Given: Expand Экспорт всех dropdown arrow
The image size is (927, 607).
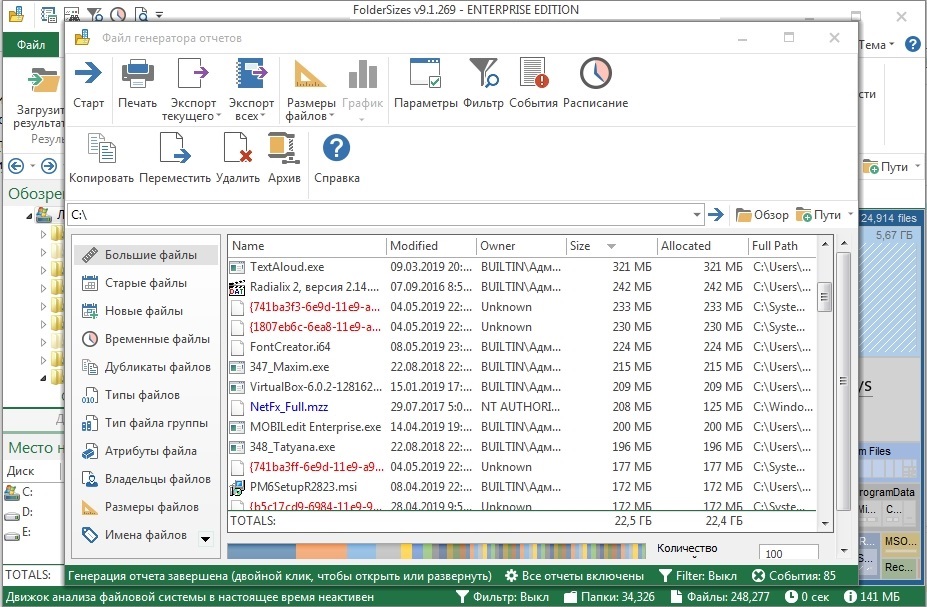Looking at the screenshot, I should click(262, 116).
